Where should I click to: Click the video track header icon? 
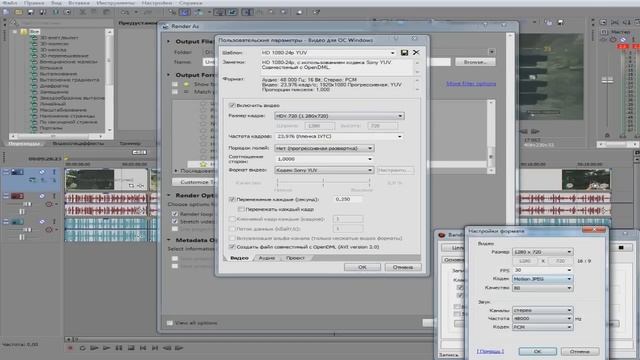pos(17,172)
